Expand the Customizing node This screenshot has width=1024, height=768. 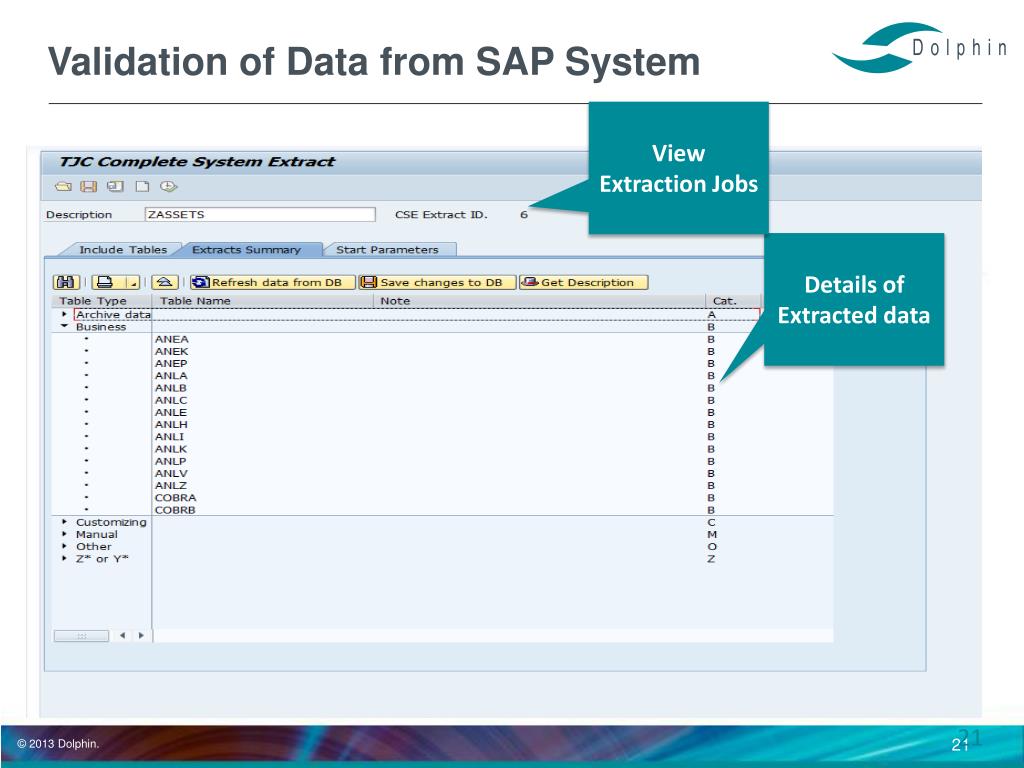pyautogui.click(x=64, y=522)
